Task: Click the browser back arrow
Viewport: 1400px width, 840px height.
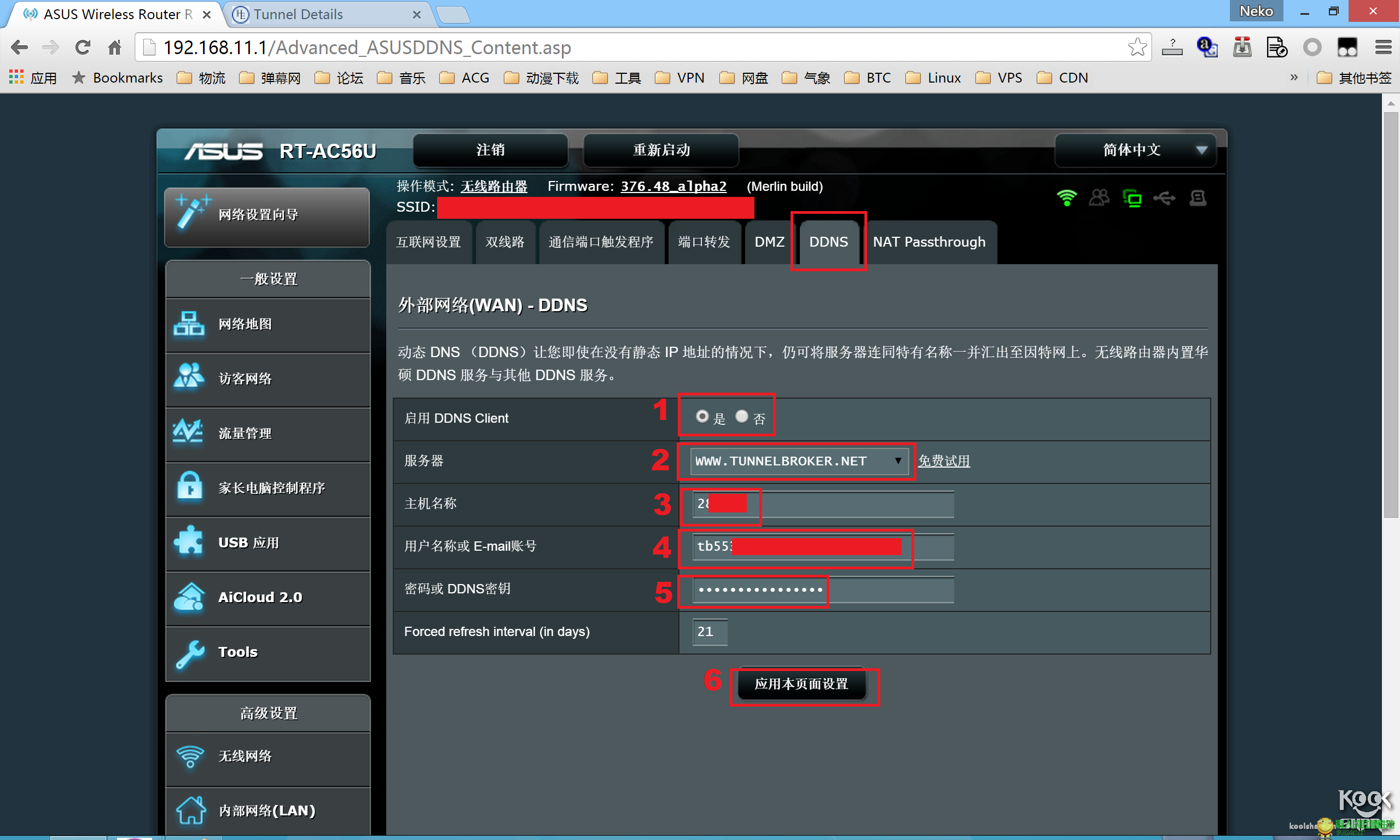Action: point(19,48)
